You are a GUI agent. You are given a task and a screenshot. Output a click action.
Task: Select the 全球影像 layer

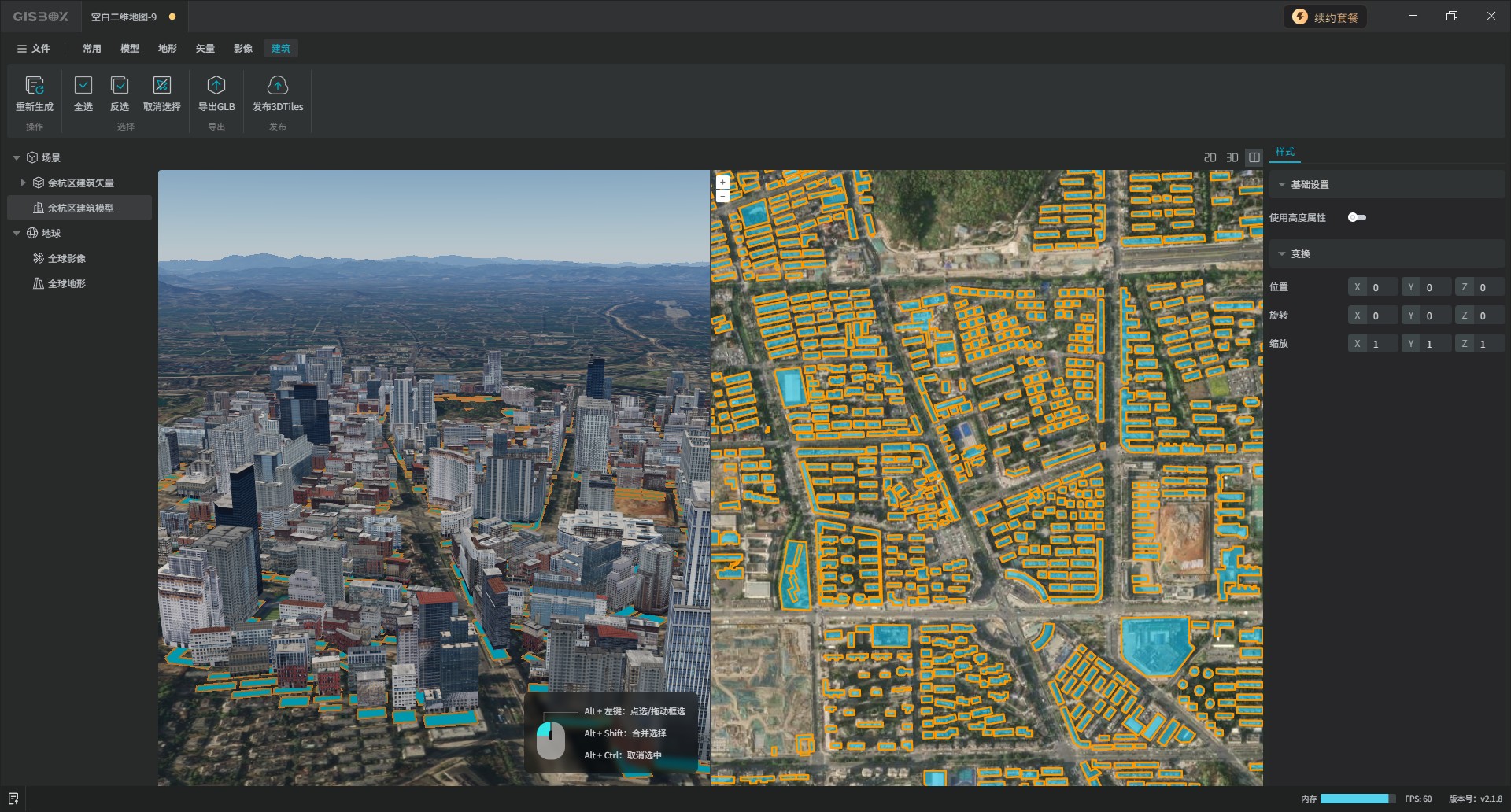tap(67, 258)
